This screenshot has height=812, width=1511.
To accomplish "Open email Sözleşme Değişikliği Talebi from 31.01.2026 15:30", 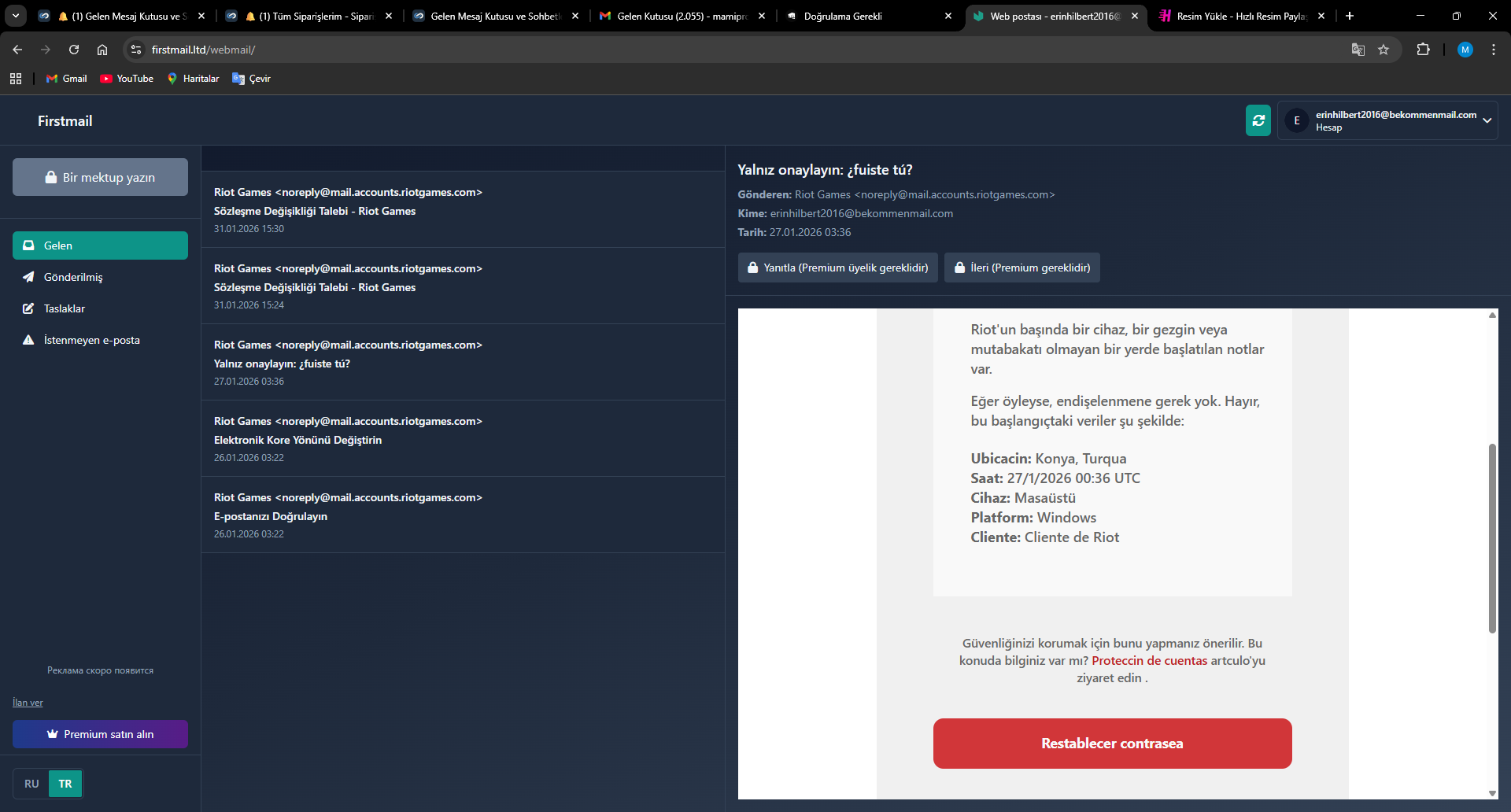I will [463, 209].
